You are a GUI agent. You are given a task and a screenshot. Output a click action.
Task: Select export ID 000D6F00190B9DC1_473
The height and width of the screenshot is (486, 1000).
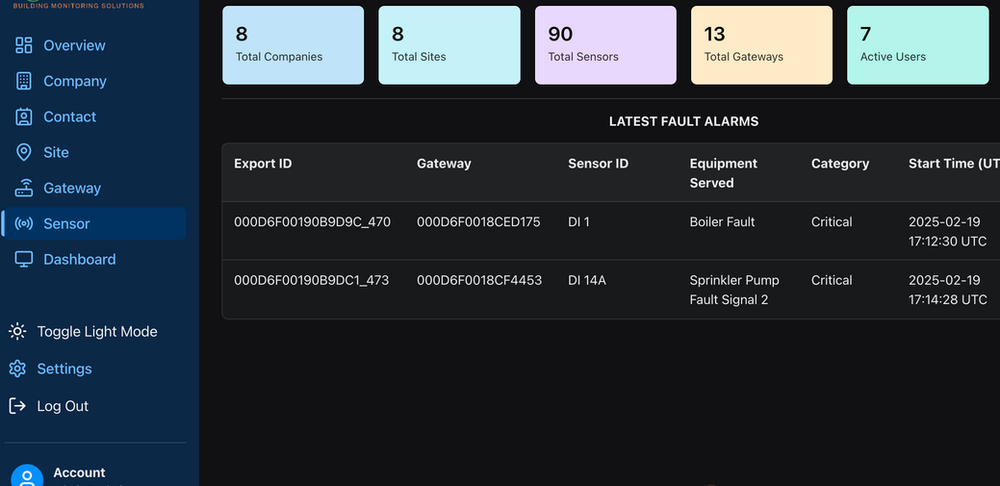[311, 280]
